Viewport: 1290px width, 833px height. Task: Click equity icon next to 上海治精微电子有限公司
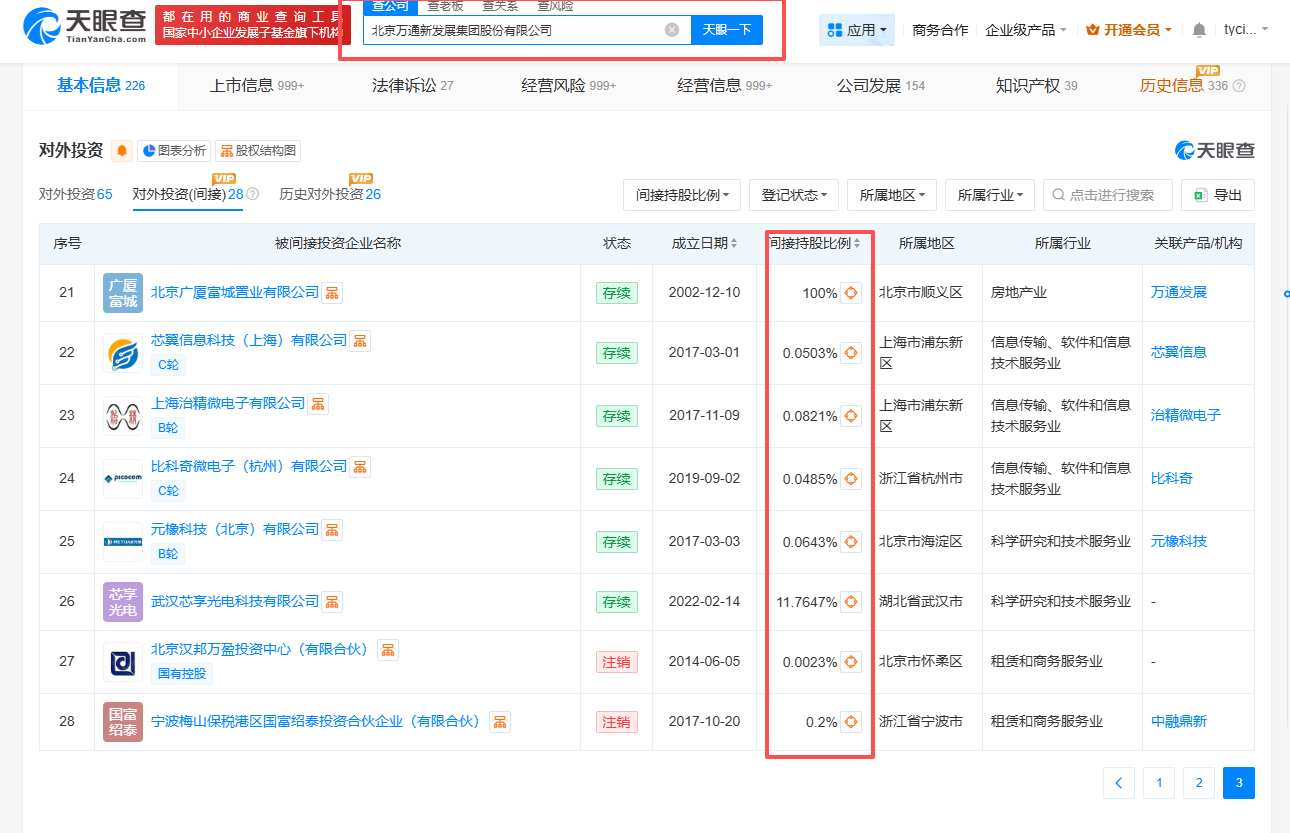click(318, 404)
